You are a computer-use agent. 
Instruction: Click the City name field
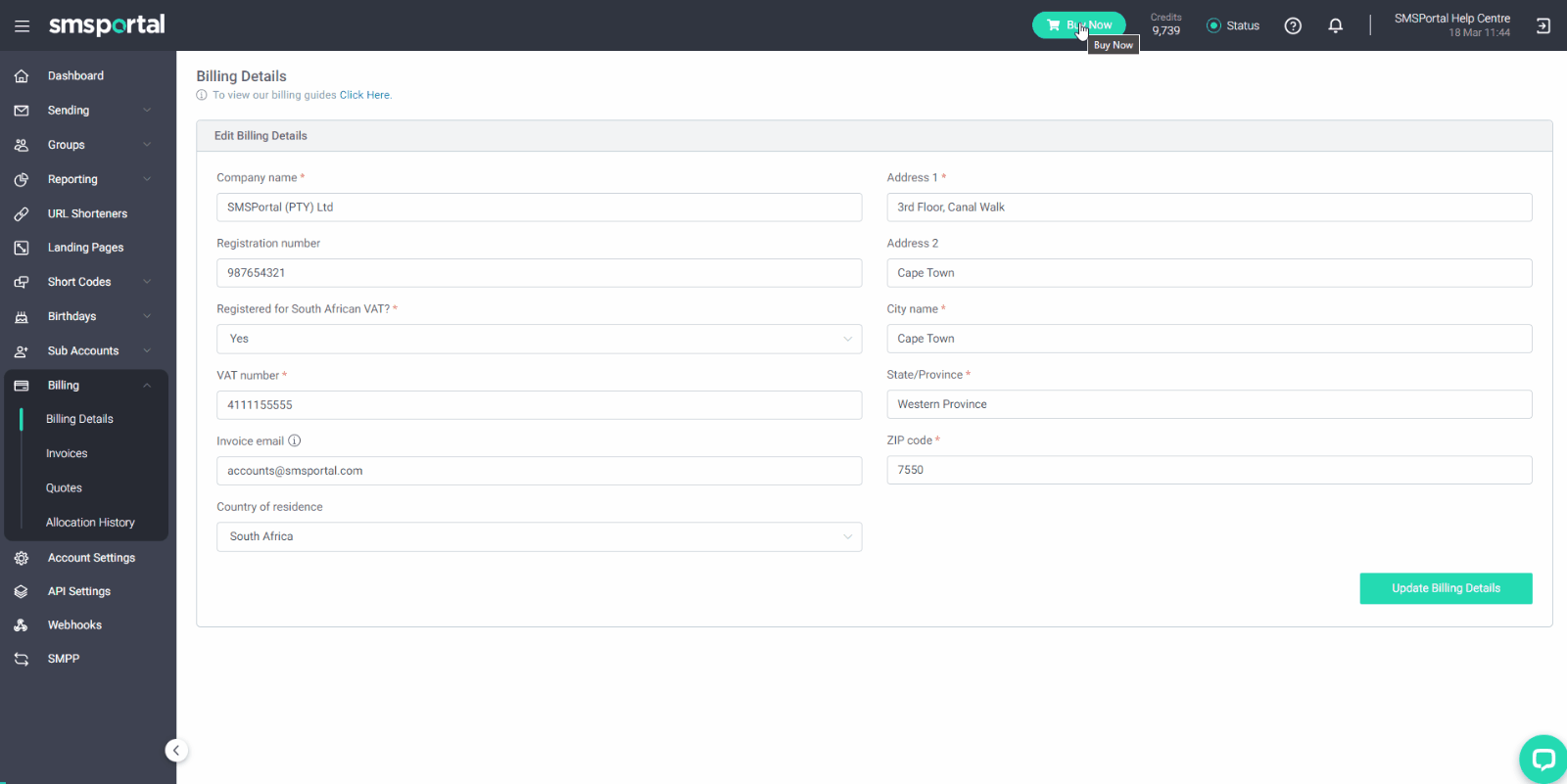1210,339
